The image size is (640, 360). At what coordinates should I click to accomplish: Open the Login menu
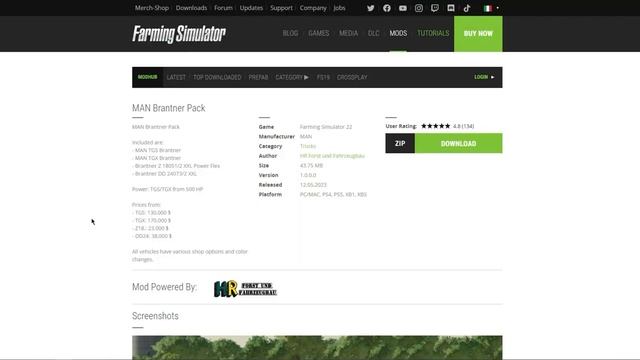(484, 77)
